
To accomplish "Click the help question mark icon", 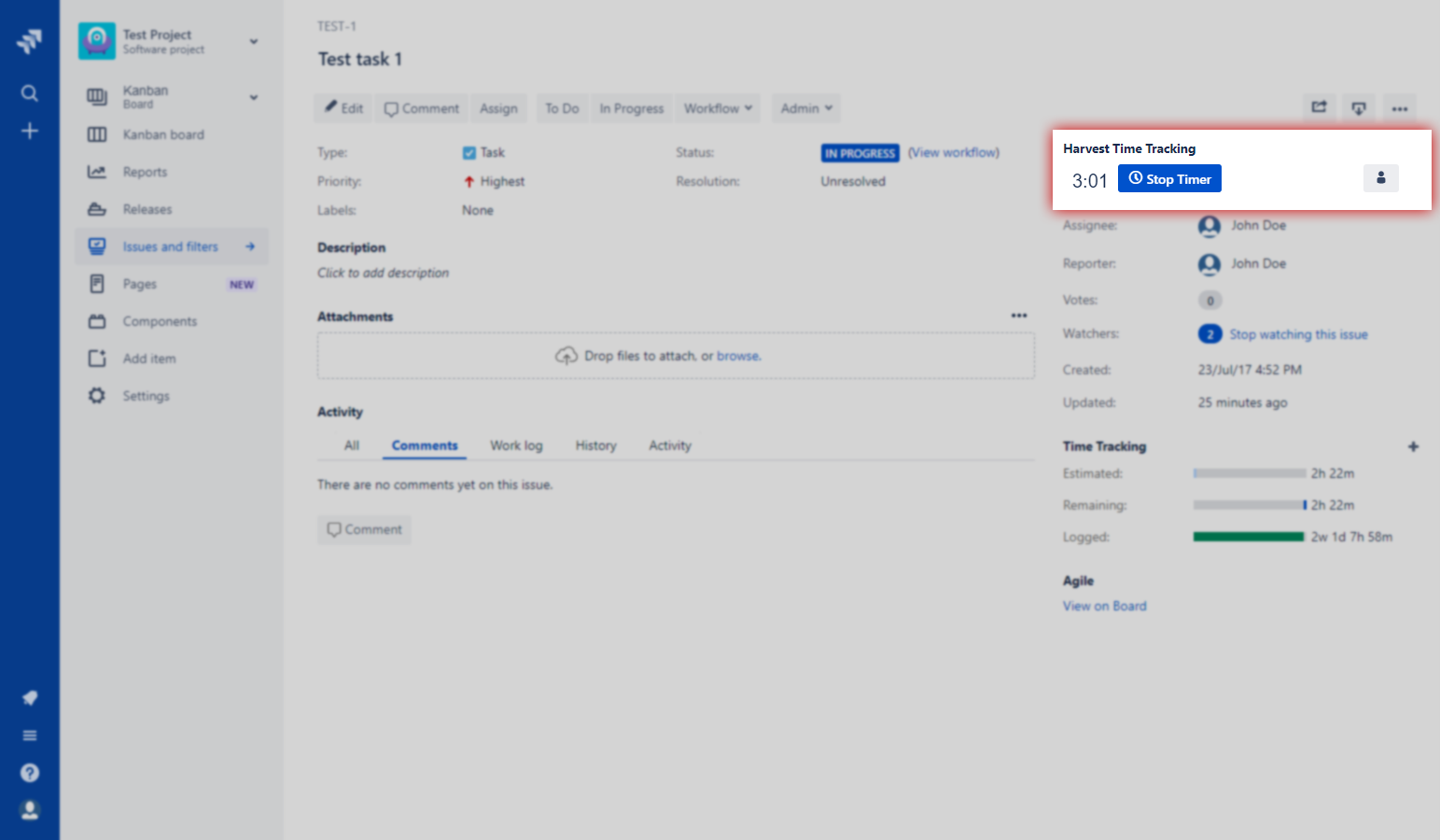I will (x=29, y=772).
